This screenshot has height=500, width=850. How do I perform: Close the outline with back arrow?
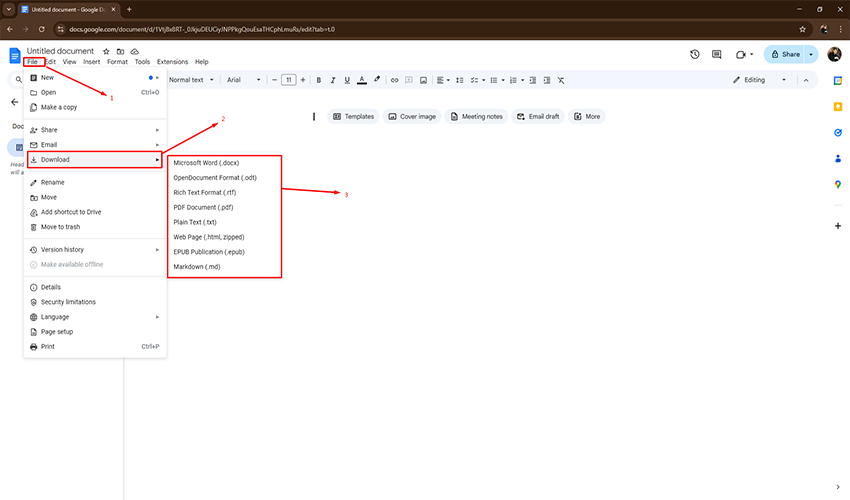tap(15, 102)
